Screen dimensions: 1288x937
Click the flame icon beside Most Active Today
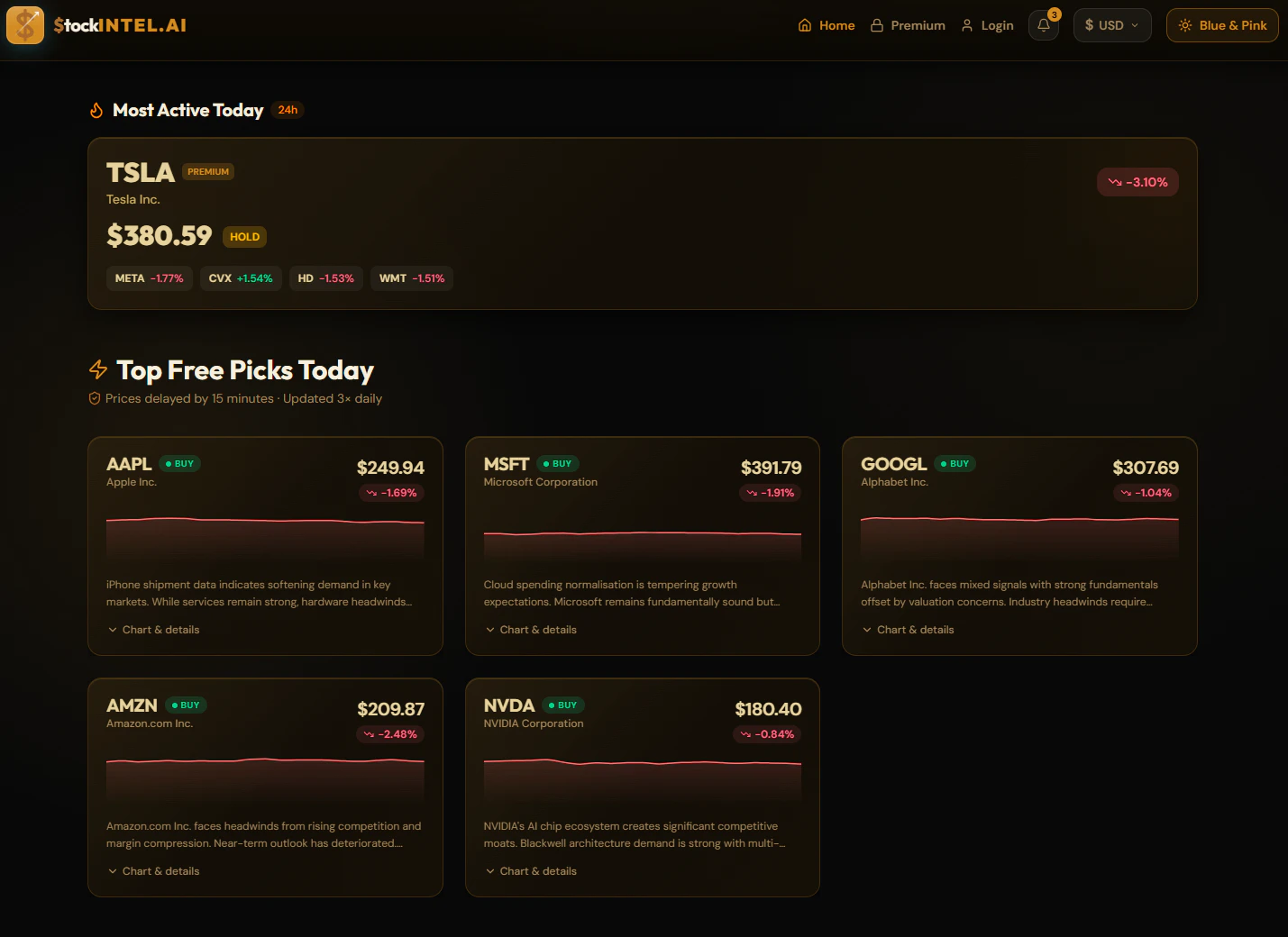(96, 110)
